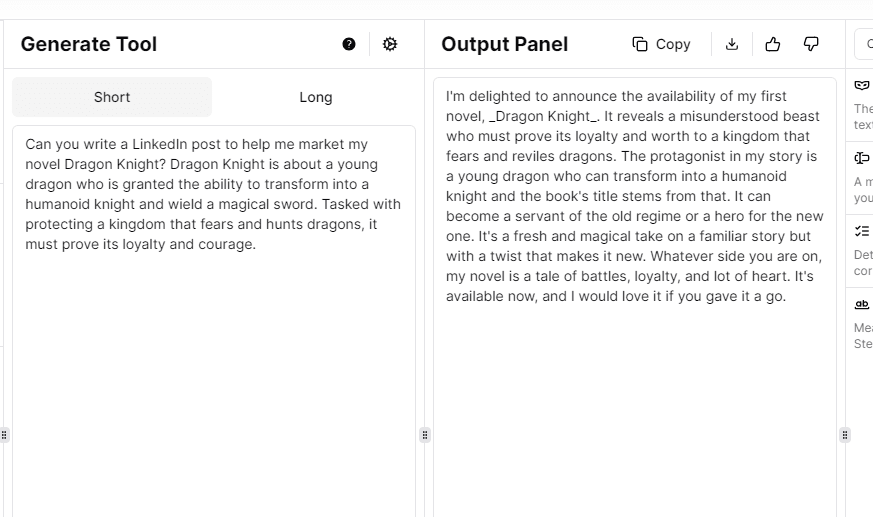Click the Output Panel heading

[504, 44]
